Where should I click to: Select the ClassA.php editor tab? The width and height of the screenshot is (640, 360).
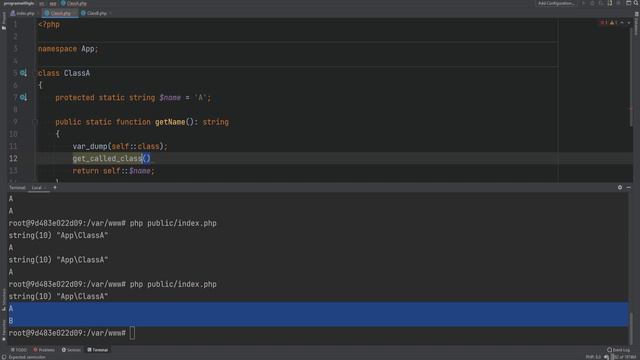pyautogui.click(x=60, y=13)
